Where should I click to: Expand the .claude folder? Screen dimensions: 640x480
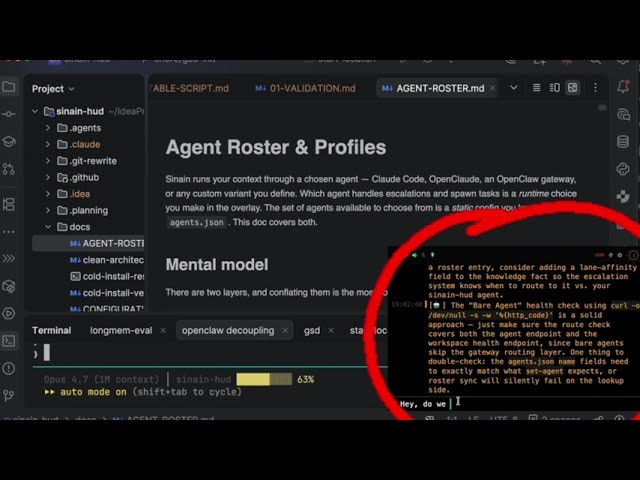click(48, 144)
